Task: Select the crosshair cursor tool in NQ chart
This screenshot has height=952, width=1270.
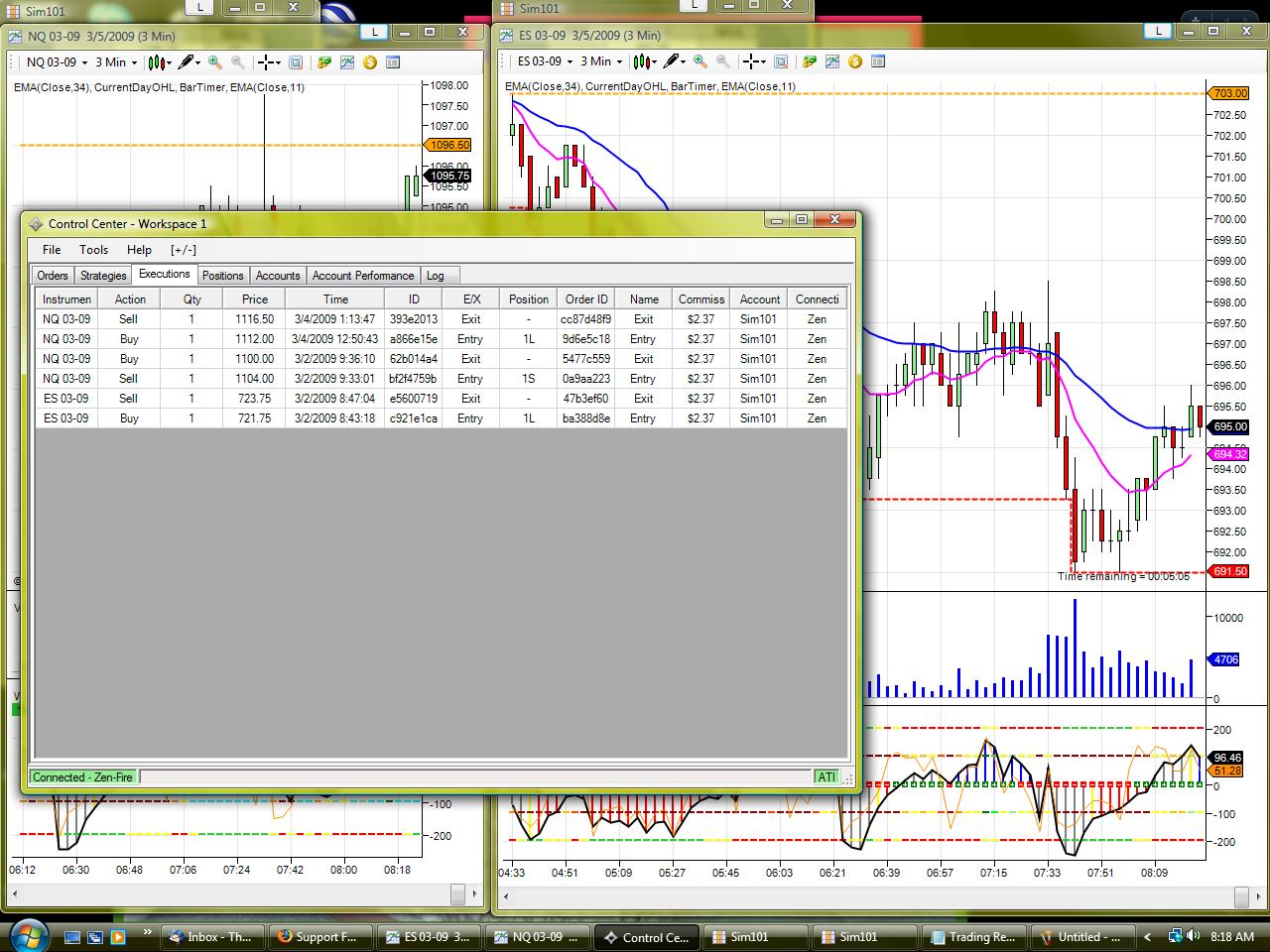Action: click(x=269, y=61)
